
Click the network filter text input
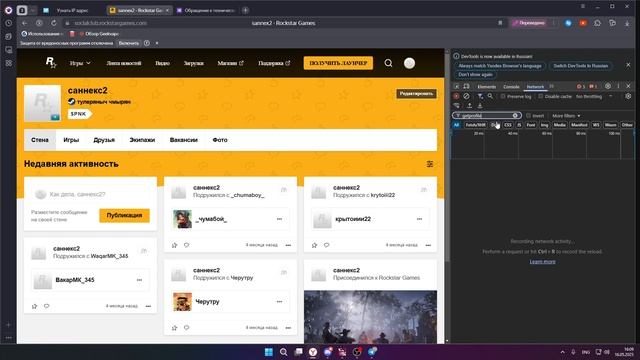pos(487,116)
